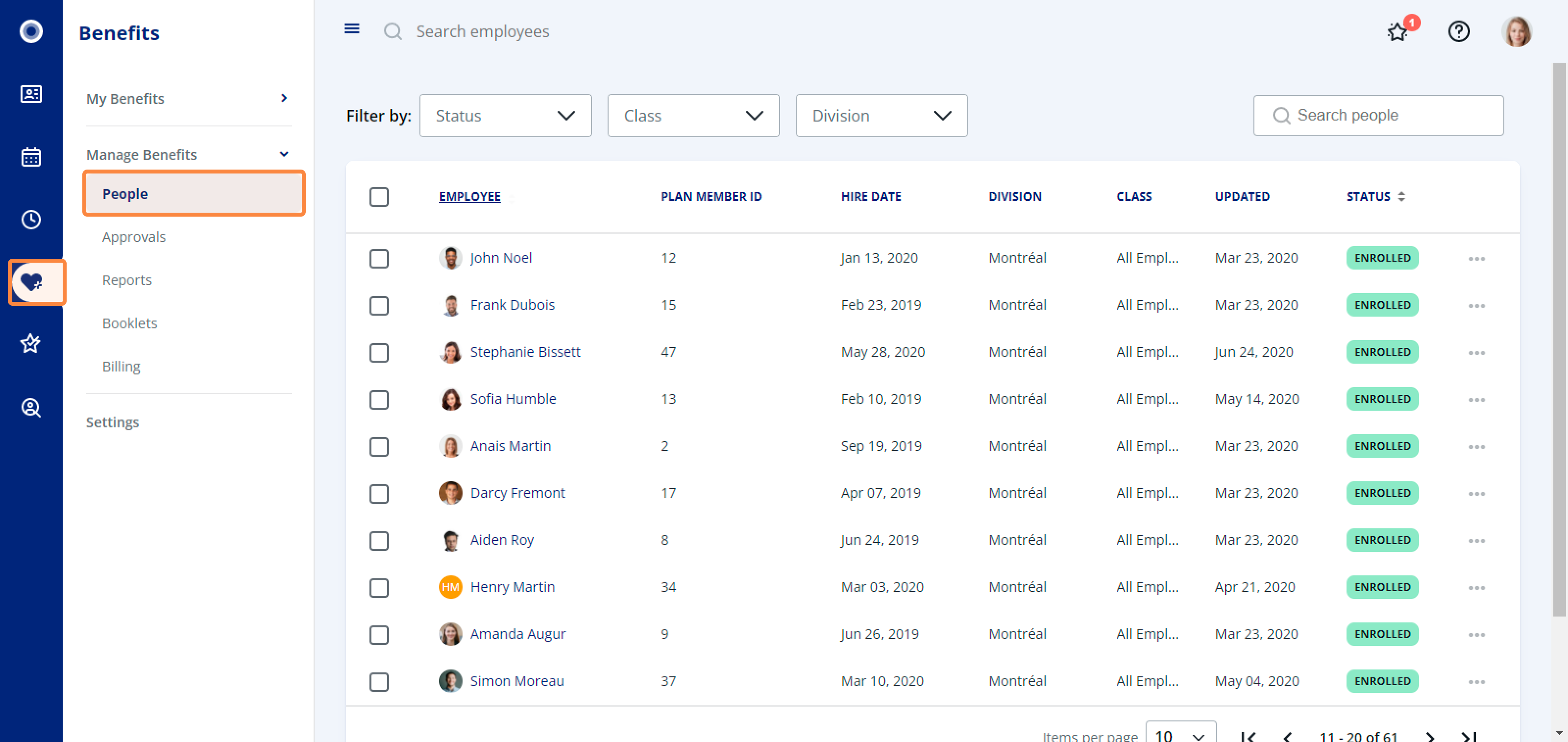This screenshot has width=1568, height=742.
Task: Open row actions menu for Frank Dubois
Action: [1476, 305]
